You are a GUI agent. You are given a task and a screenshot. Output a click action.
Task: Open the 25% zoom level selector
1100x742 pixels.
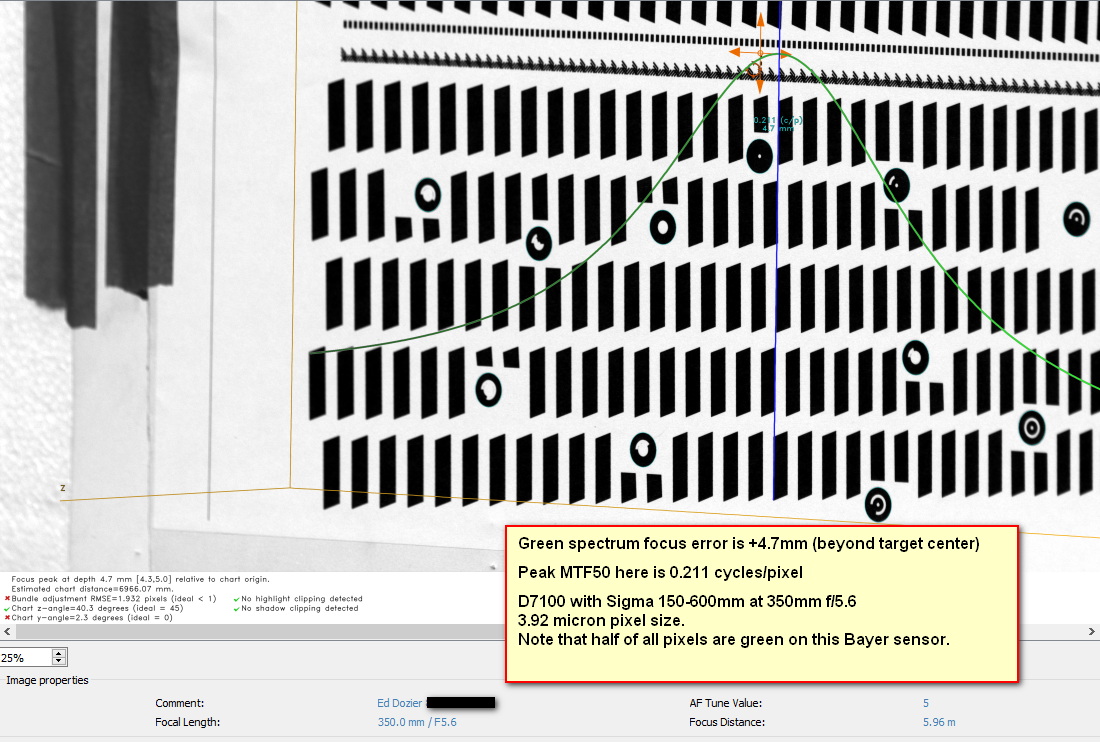click(22, 657)
